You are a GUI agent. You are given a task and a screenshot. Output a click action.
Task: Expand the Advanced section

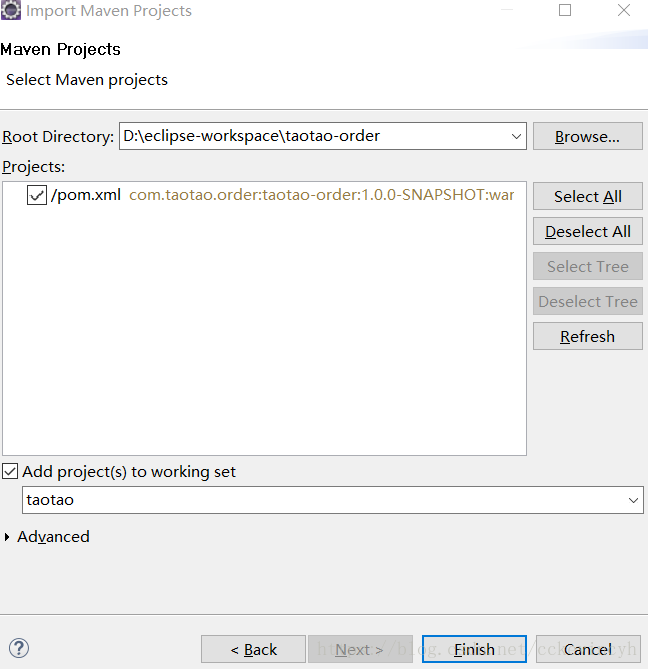tap(7, 537)
